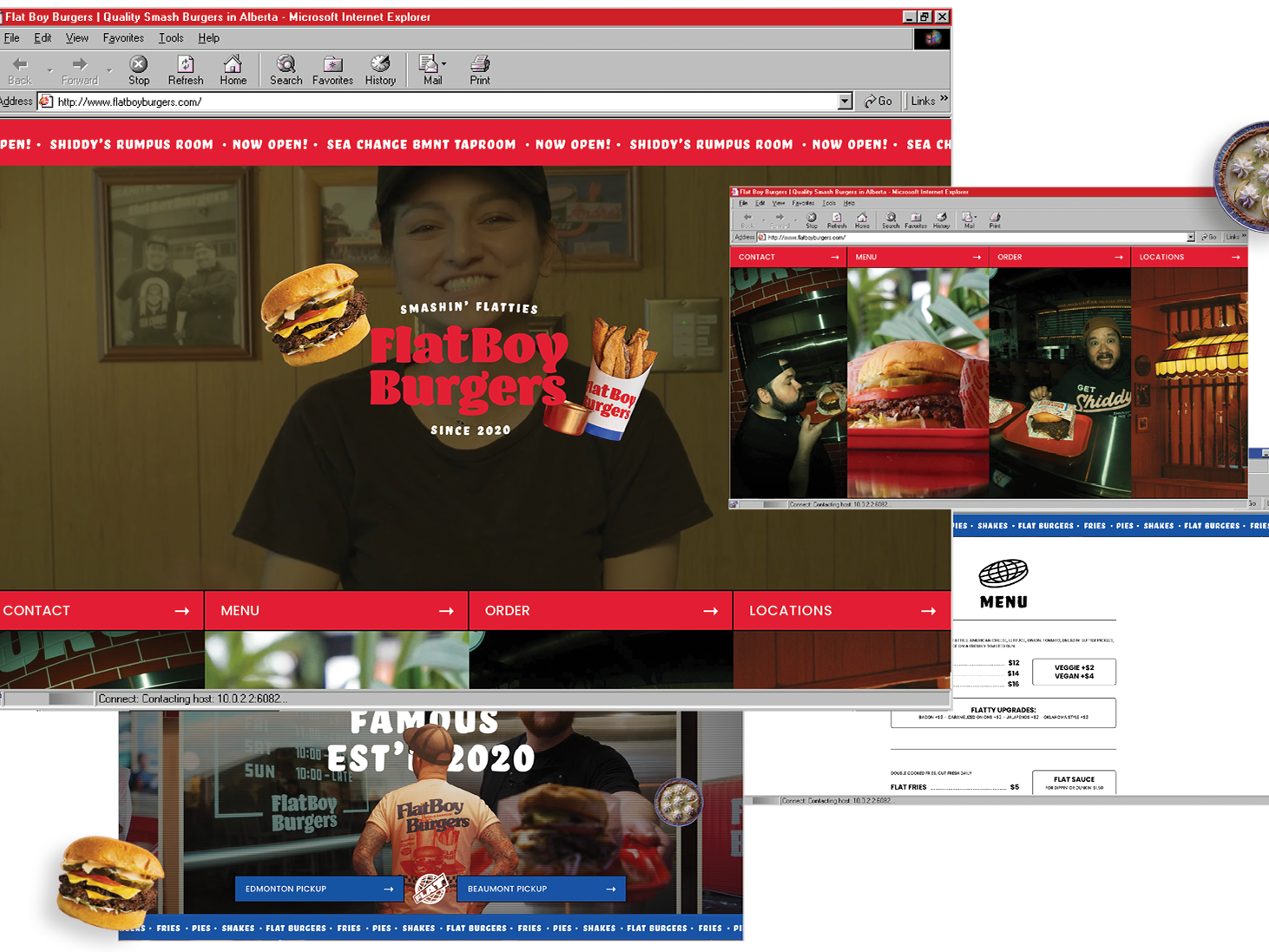Viewport: 1269px width, 952px height.
Task: Click the FLATTY UPGRADES box on menu page
Action: coord(1003,713)
